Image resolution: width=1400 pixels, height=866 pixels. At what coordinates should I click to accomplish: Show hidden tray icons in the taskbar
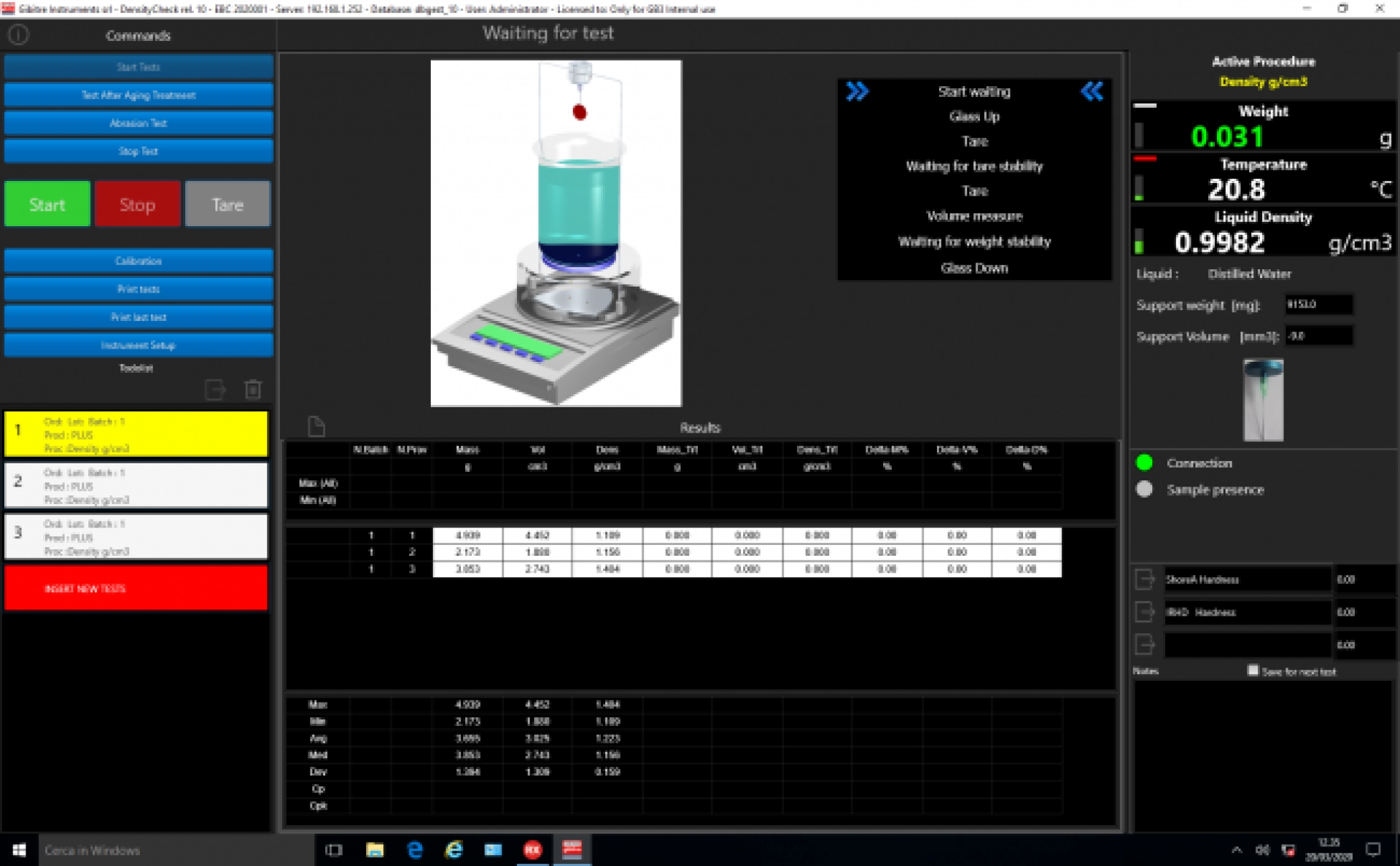(x=1237, y=850)
